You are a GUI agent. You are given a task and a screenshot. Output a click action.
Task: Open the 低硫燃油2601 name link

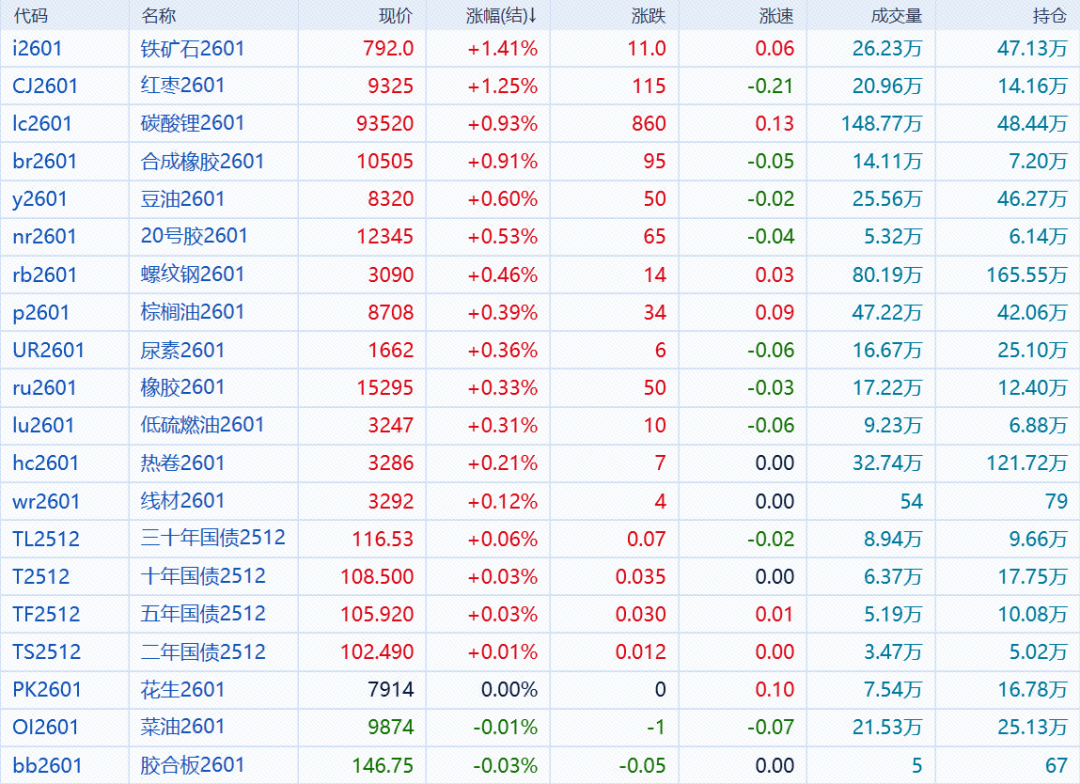tap(203, 425)
